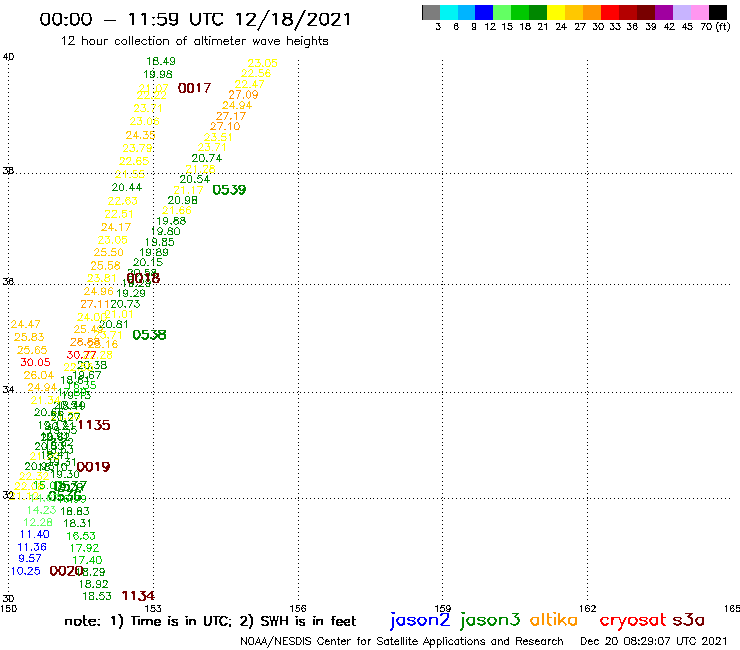740x650 pixels.
Task: Click wave height value '24.35'
Action: (141, 135)
